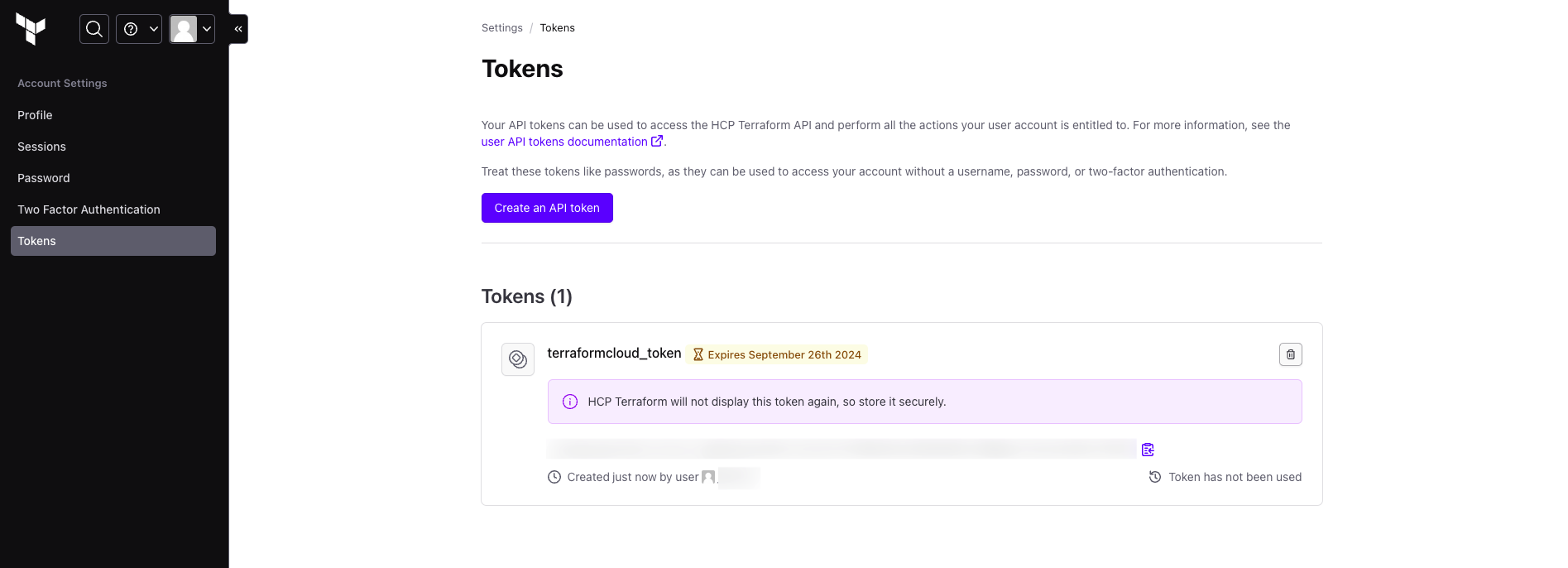
Task: Copy the token using clipboard icon
Action: pos(1148,450)
